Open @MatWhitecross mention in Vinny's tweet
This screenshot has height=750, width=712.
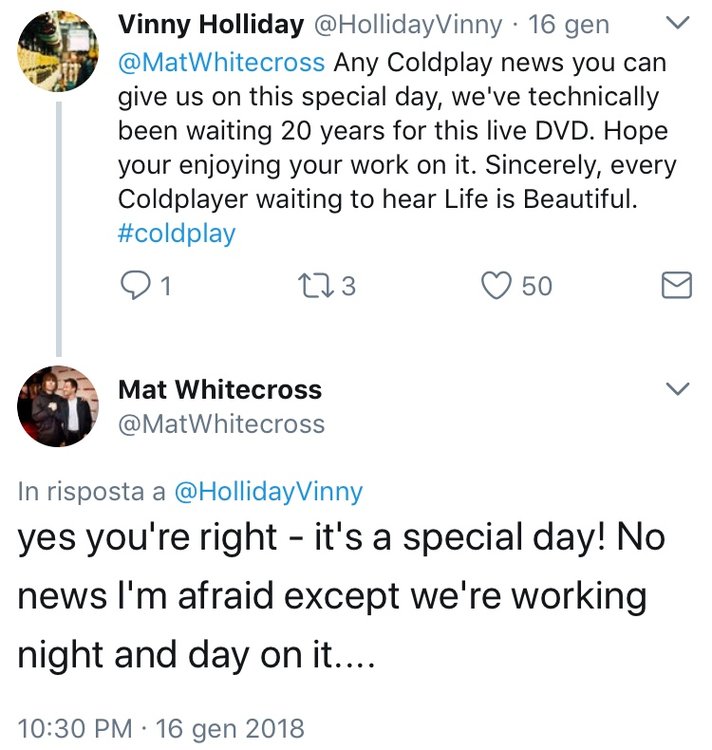tap(221, 63)
